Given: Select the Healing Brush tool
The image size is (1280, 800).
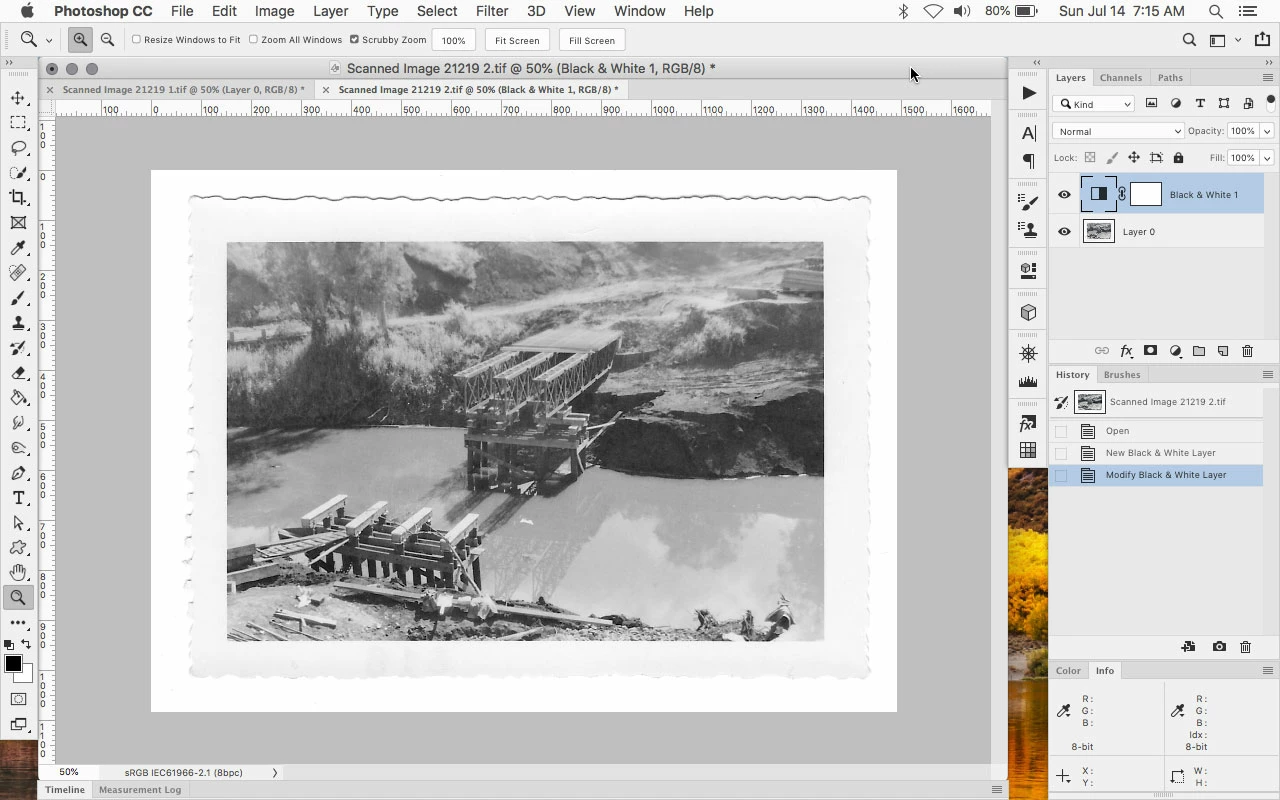Looking at the screenshot, I should pyautogui.click(x=18, y=273).
